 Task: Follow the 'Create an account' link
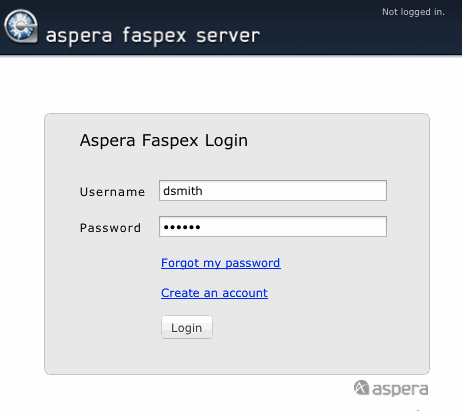(x=214, y=293)
